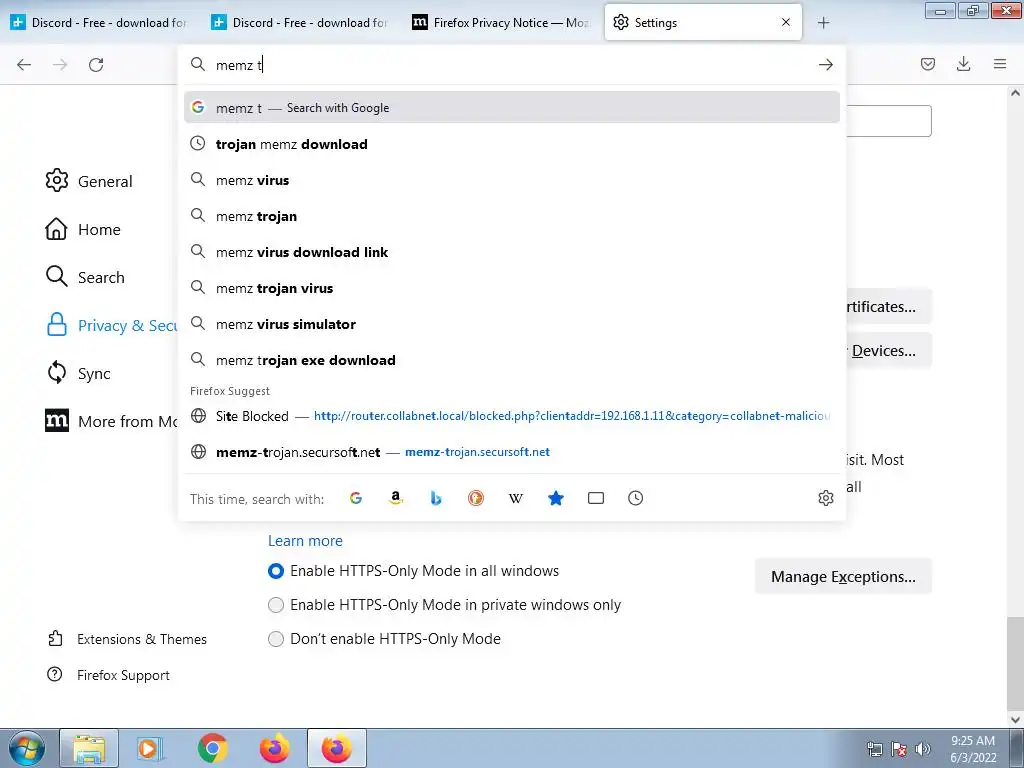Viewport: 1024px width, 768px height.
Task: Search this time with Google icon
Action: pyautogui.click(x=356, y=498)
